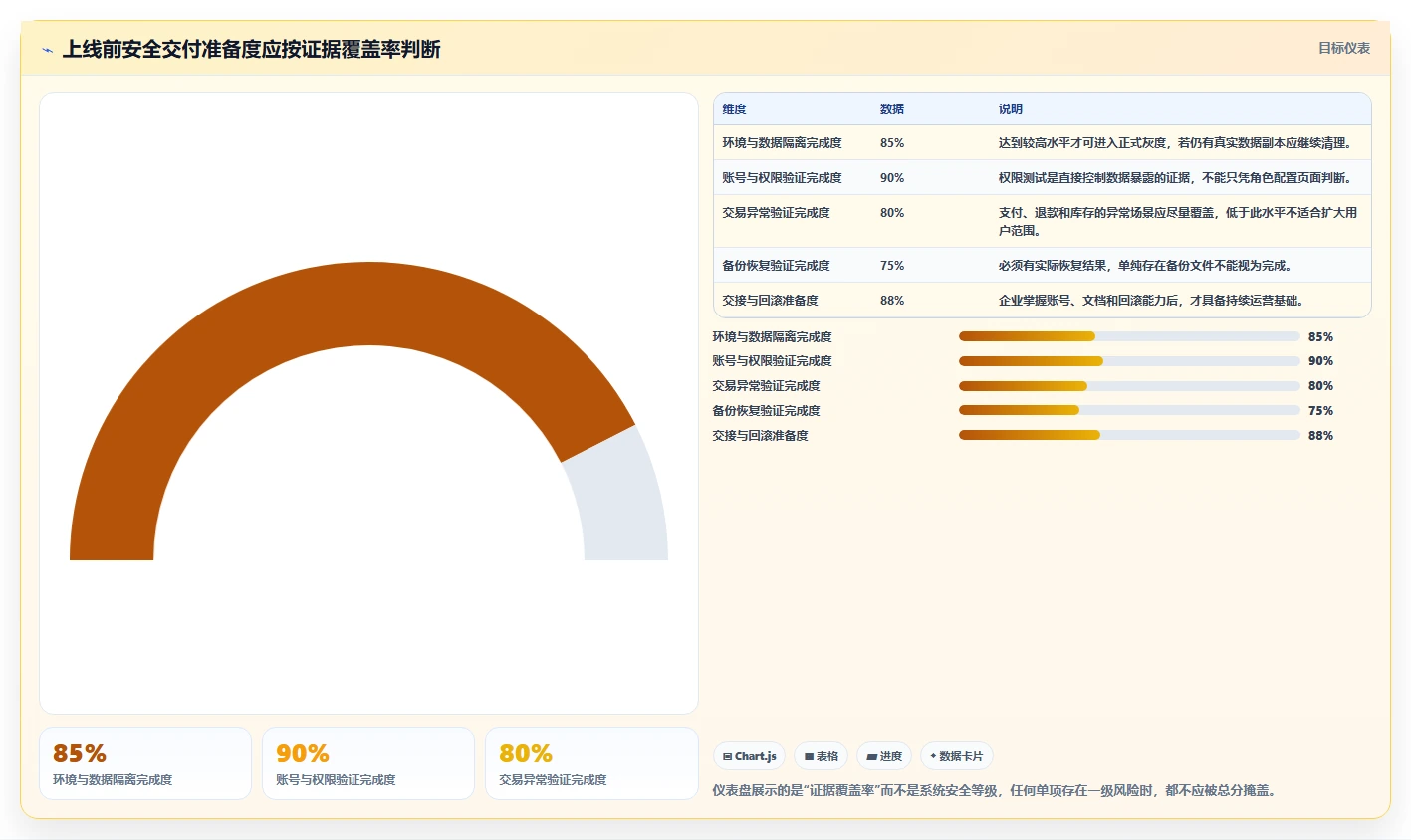Viewport: 1411px width, 840px height.
Task: Click table cell 交接与回滚准备度
Action: (x=770, y=301)
